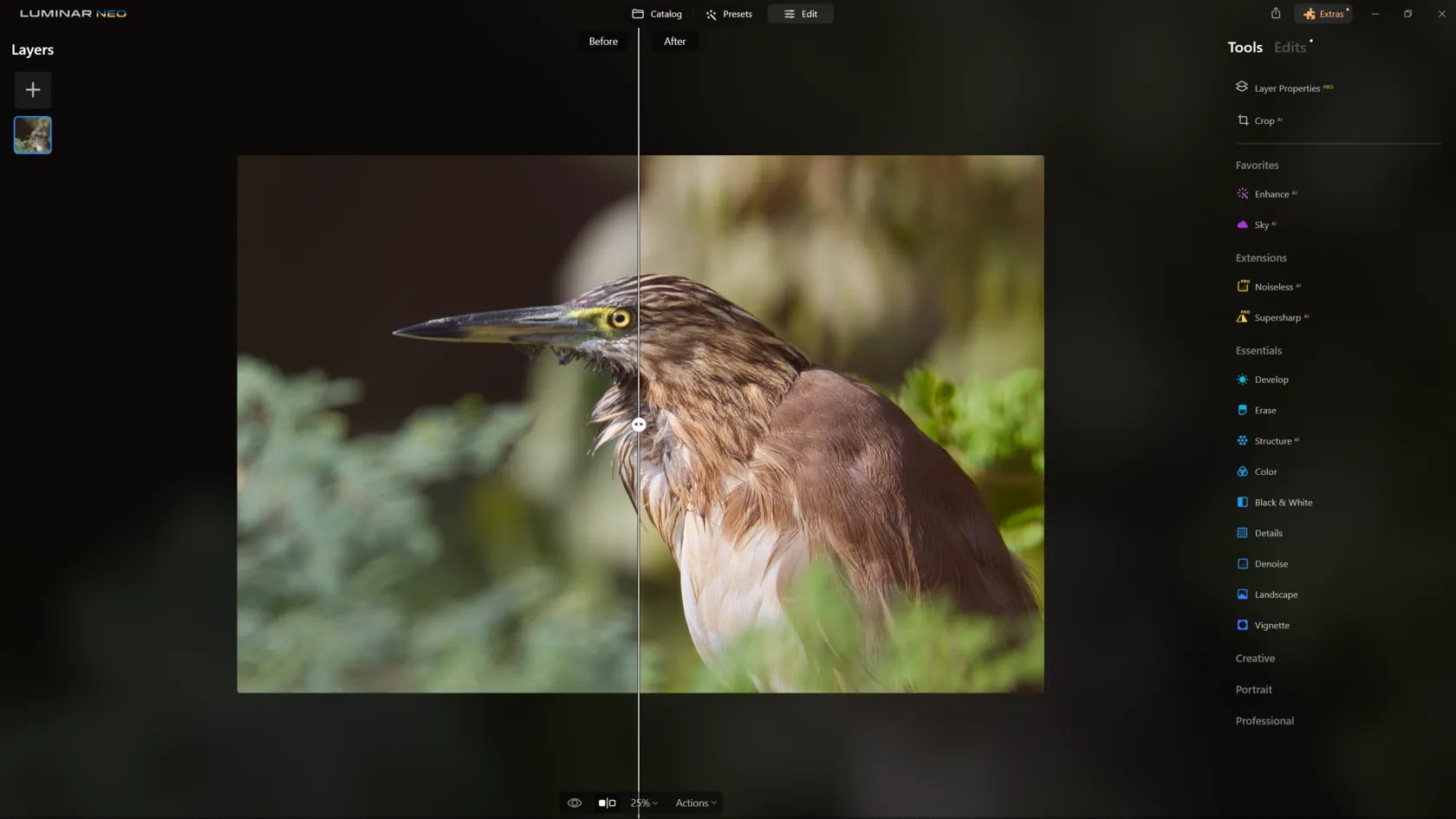This screenshot has height=819, width=1456.
Task: Expand the Portrait tools section
Action: tap(1253, 689)
